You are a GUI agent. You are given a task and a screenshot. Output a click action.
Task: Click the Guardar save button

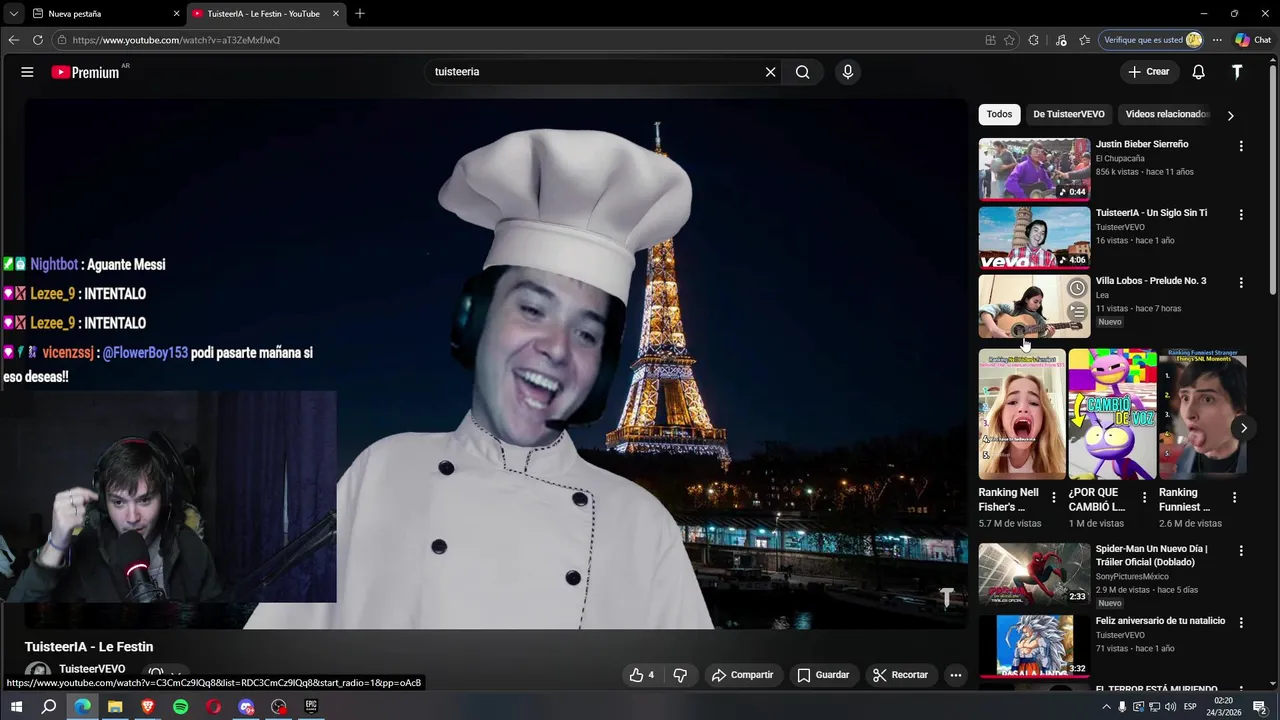pos(823,675)
